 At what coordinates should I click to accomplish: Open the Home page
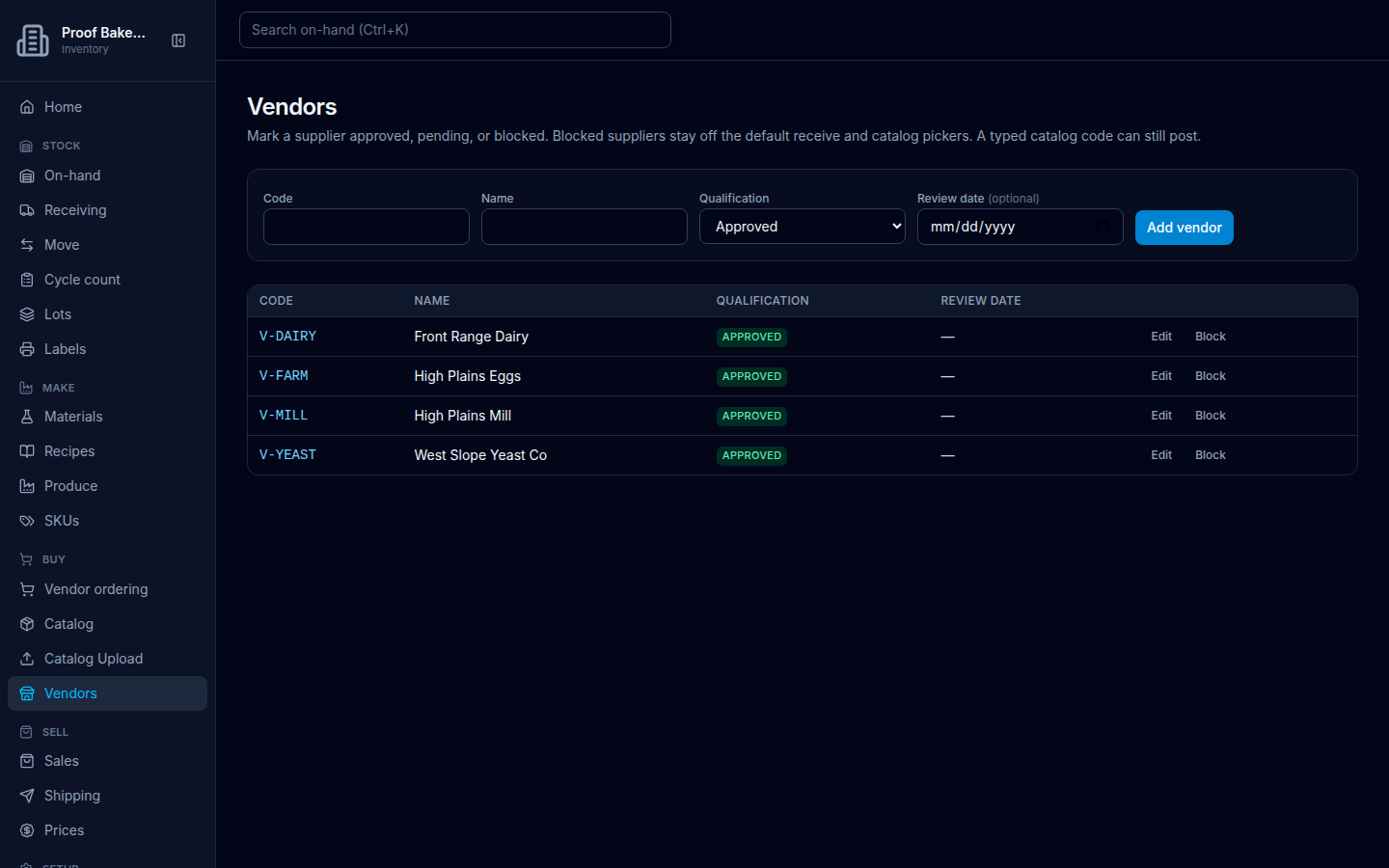[107, 107]
